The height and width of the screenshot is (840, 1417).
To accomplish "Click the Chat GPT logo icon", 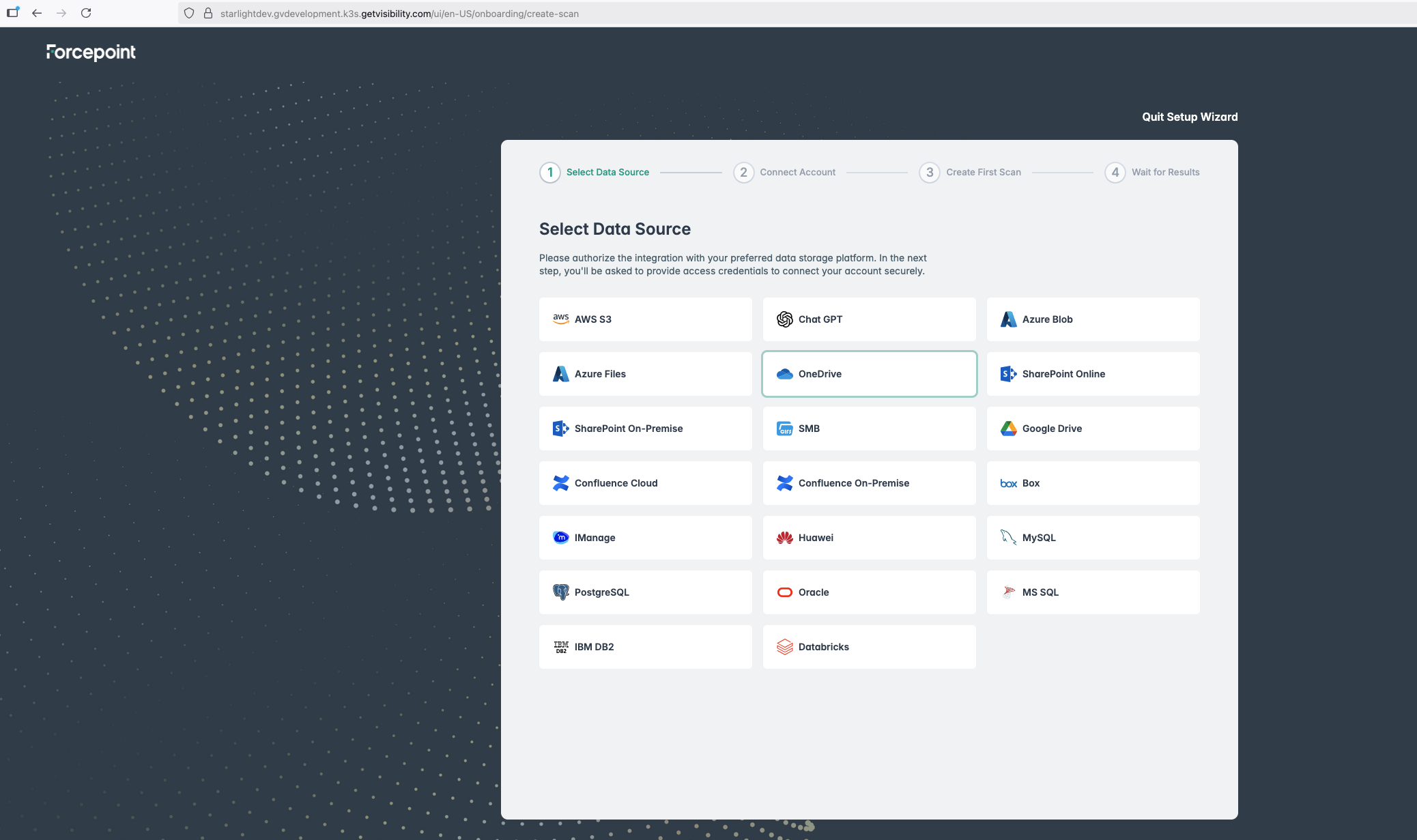I will pyautogui.click(x=784, y=319).
